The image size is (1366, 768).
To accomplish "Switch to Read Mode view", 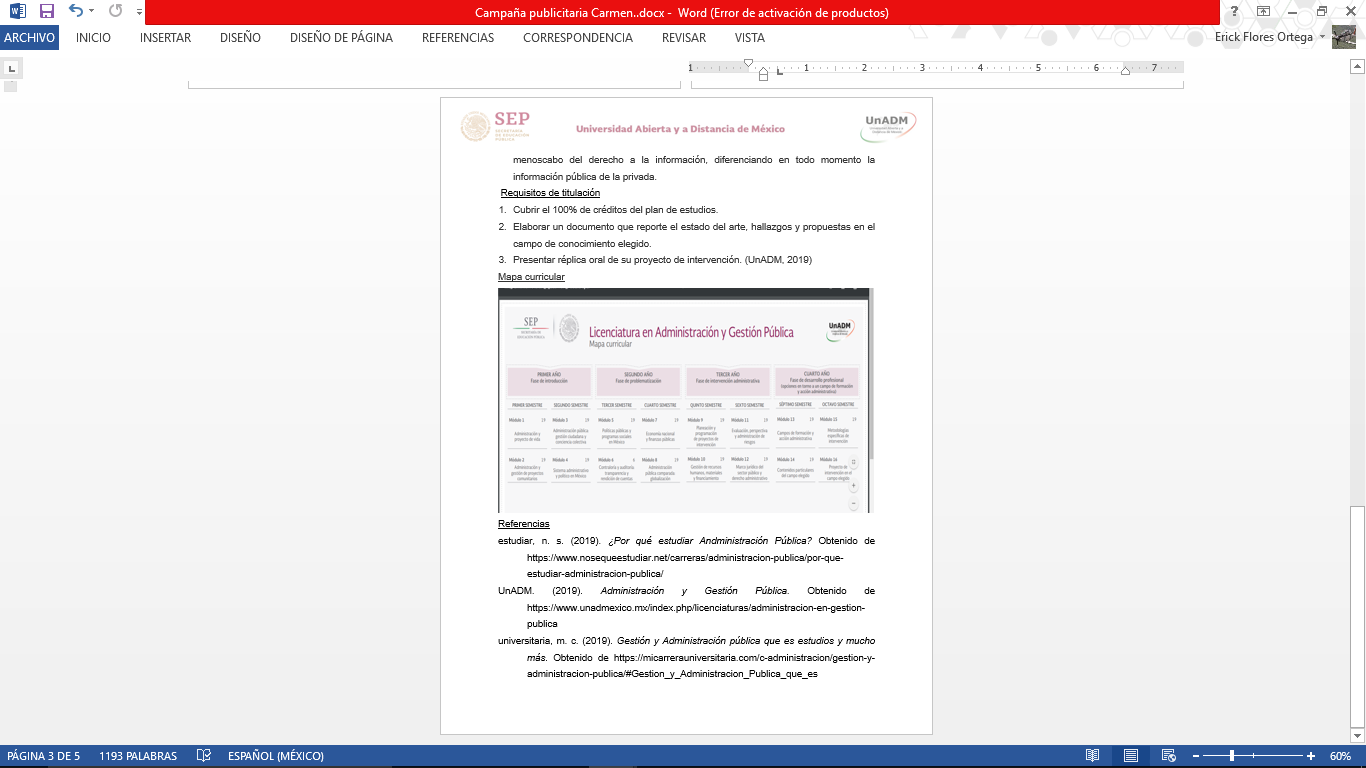I will (x=1093, y=756).
